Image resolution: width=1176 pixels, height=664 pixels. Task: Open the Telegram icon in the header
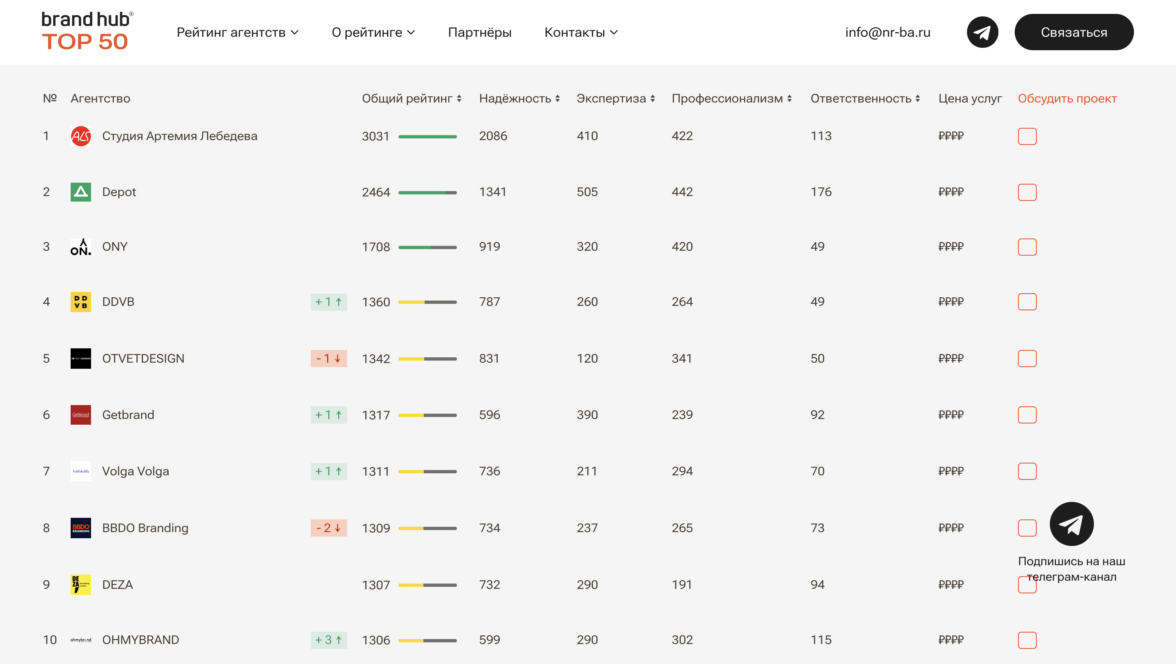pos(982,32)
